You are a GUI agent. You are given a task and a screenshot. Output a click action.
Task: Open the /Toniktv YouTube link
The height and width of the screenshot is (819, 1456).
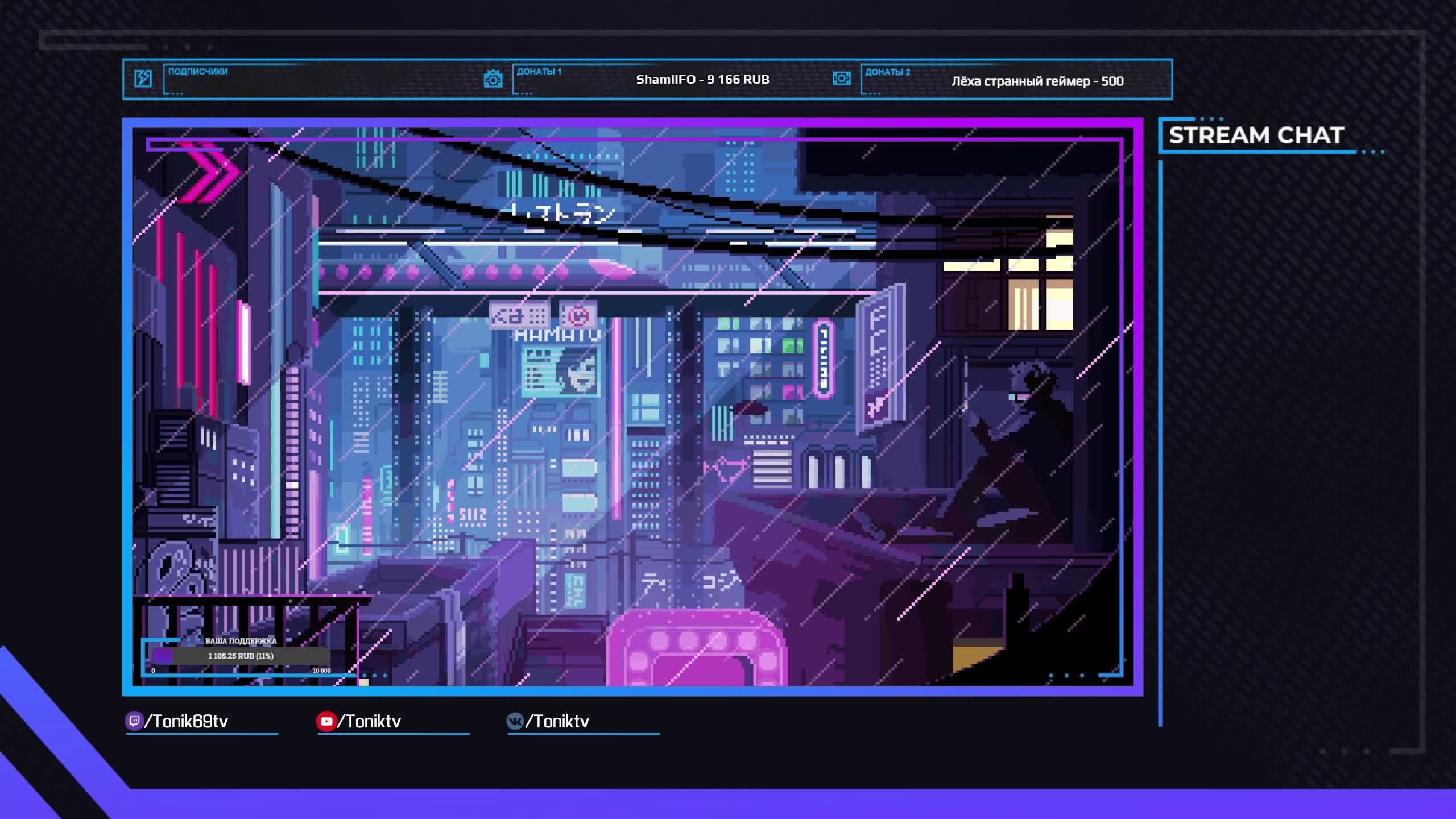pos(369,721)
